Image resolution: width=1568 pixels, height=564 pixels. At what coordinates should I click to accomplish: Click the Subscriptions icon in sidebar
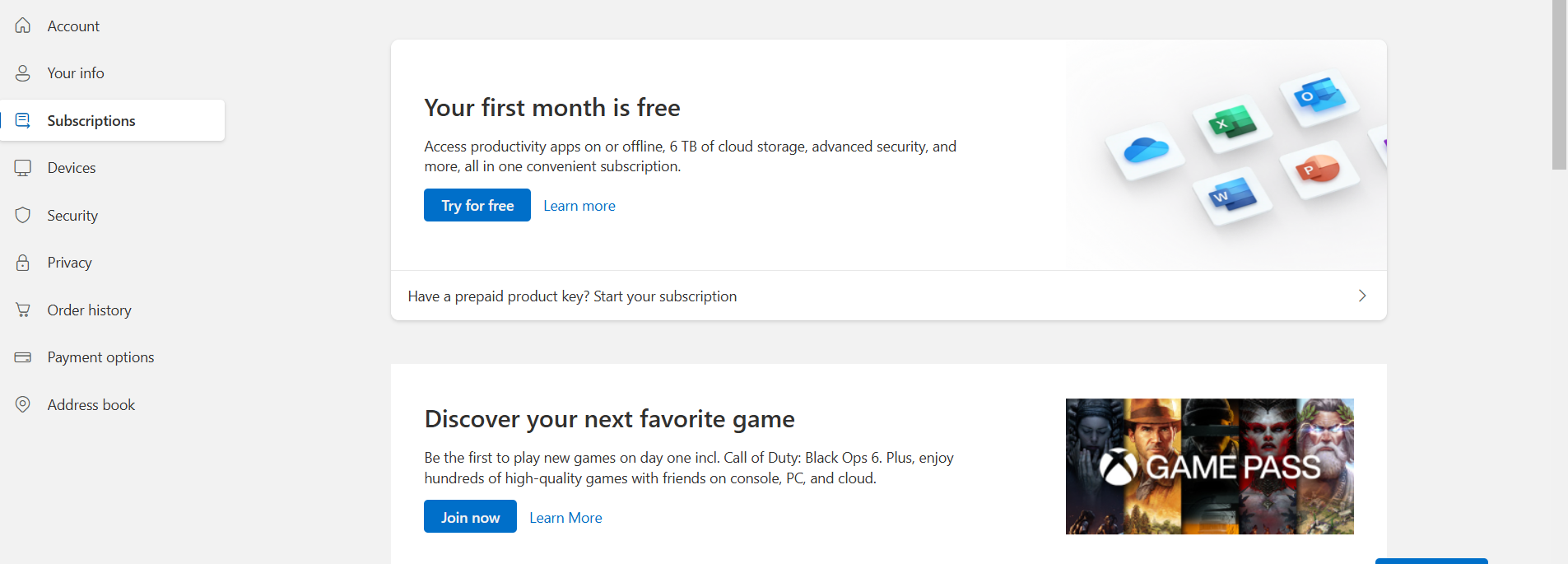[23, 120]
